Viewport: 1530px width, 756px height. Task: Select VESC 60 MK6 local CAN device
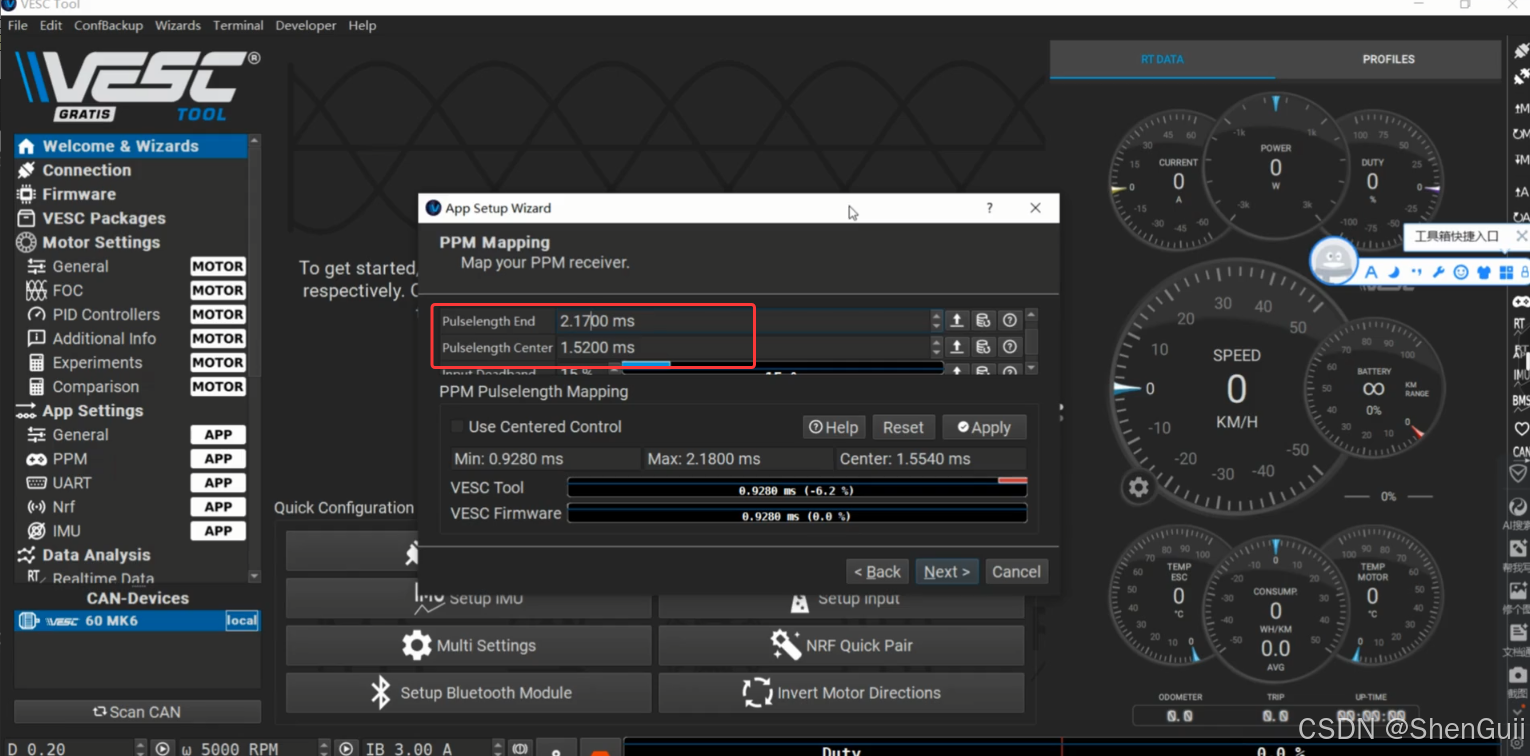pyautogui.click(x=137, y=620)
